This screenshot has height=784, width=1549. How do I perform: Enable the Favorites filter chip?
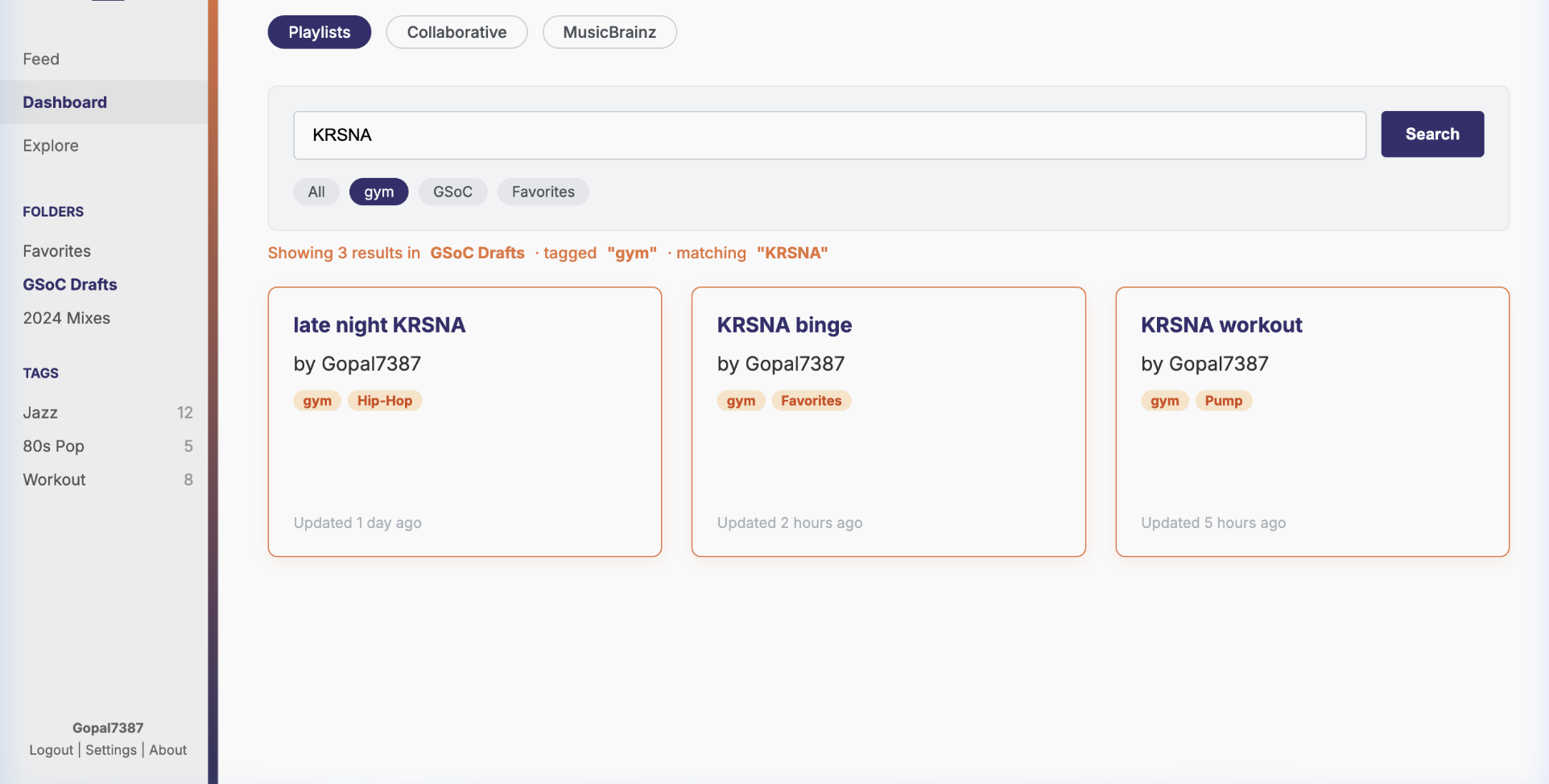(x=543, y=192)
